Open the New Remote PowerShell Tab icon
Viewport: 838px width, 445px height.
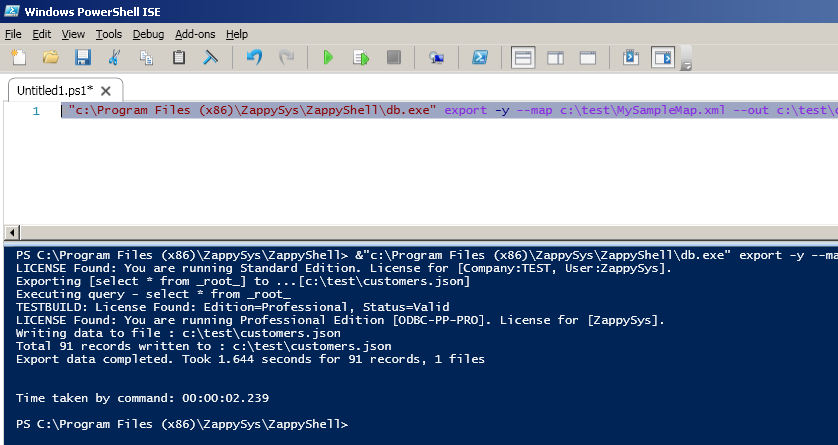pos(437,58)
